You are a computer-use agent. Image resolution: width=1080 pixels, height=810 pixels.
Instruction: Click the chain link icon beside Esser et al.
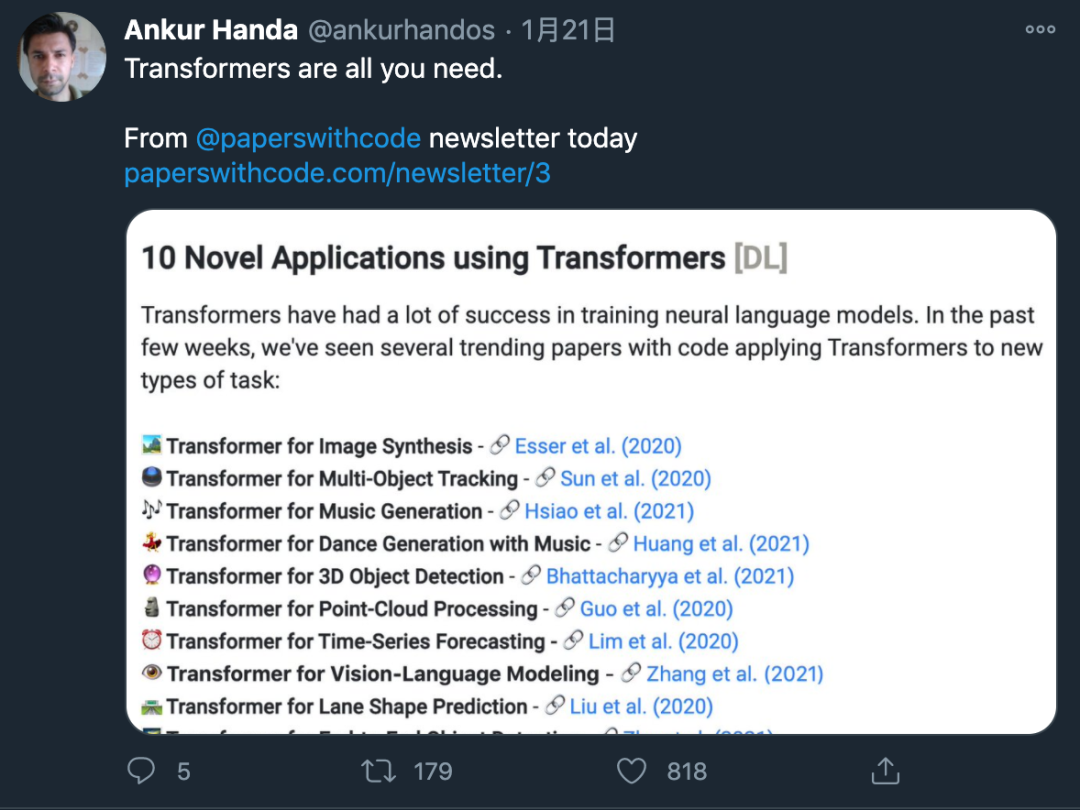coord(497,446)
